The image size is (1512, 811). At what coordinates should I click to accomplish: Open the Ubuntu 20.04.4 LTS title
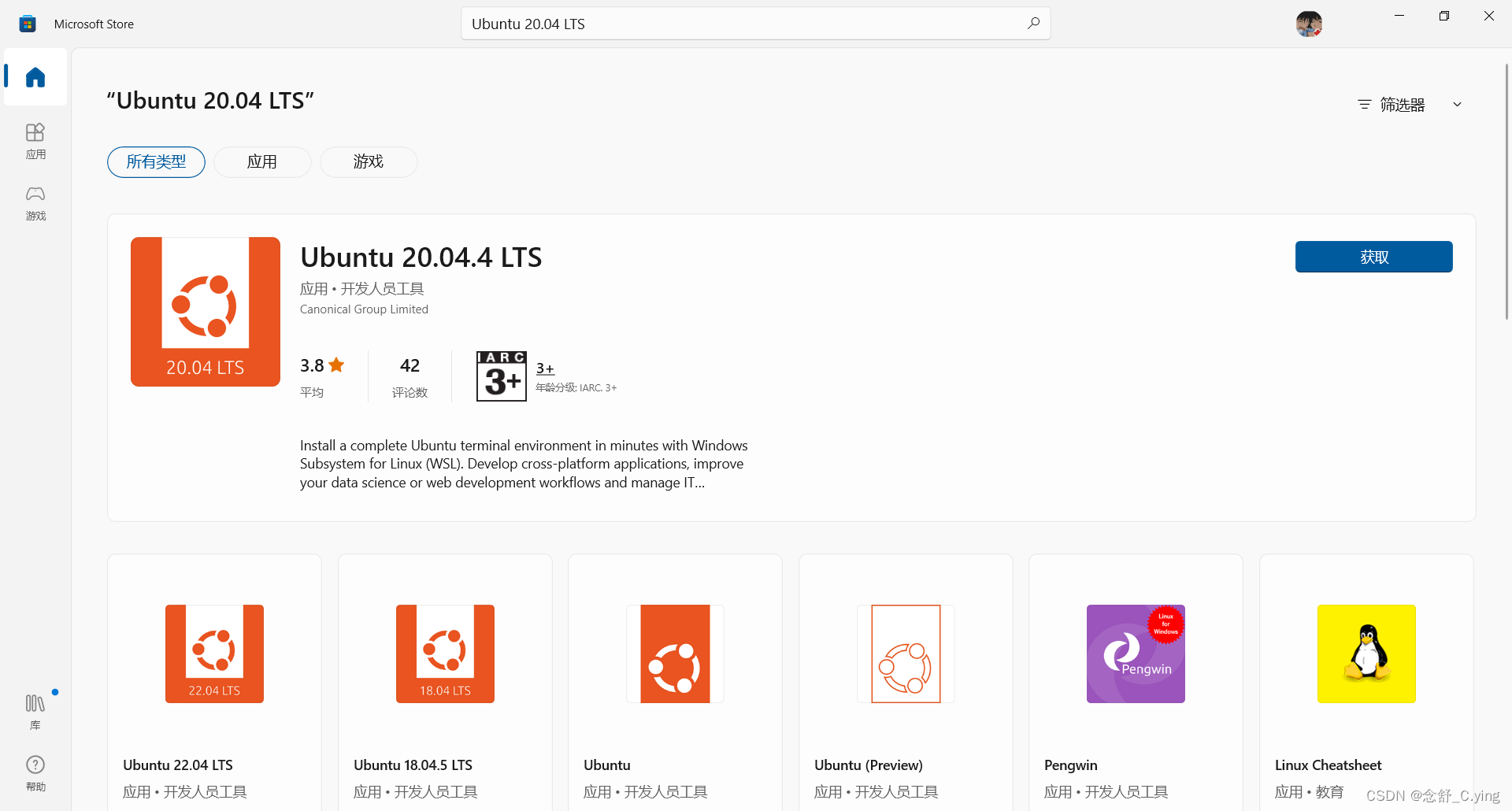421,257
